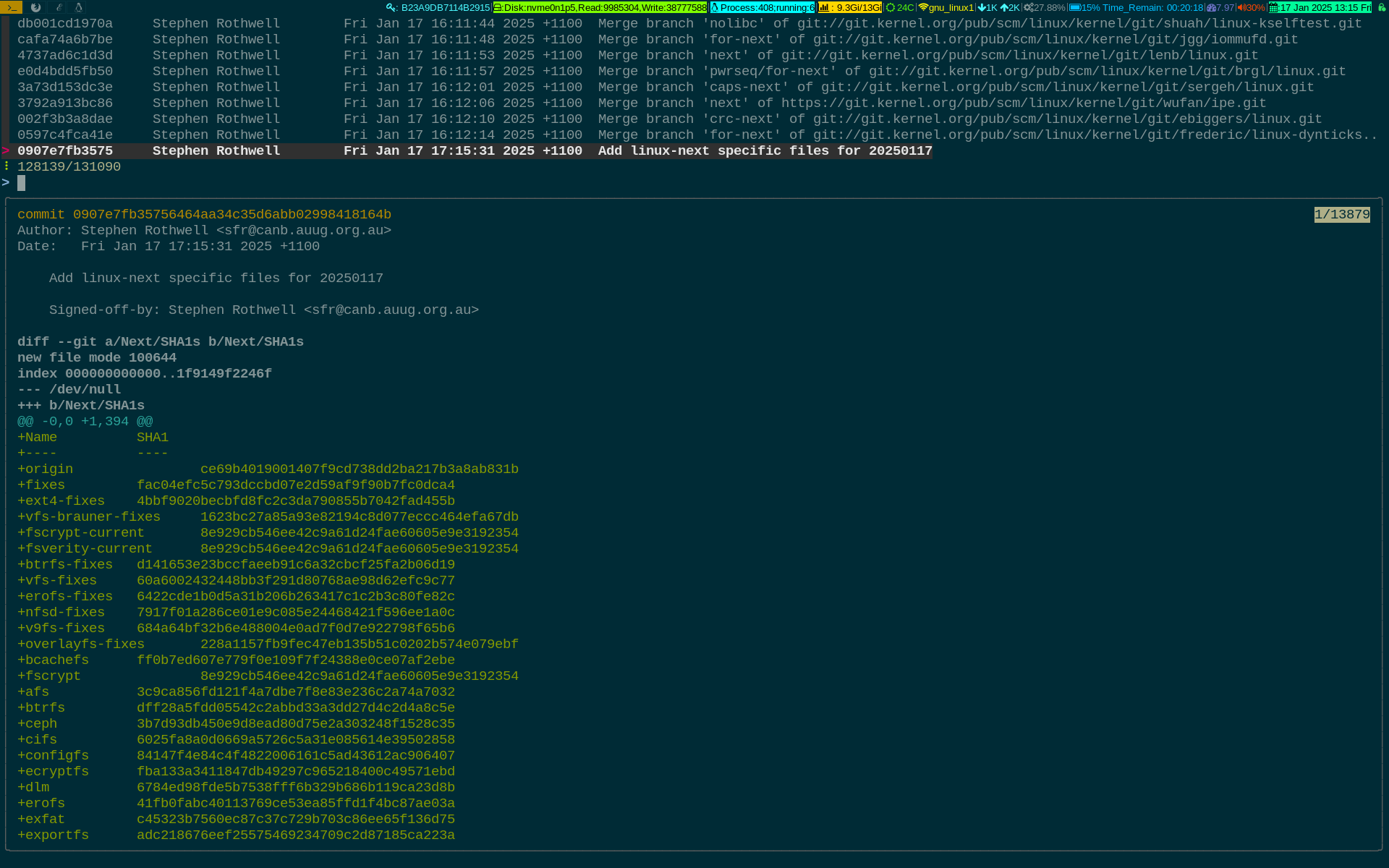
Task: Click index 000000000000..1f9149f2246f line
Action: (x=145, y=373)
